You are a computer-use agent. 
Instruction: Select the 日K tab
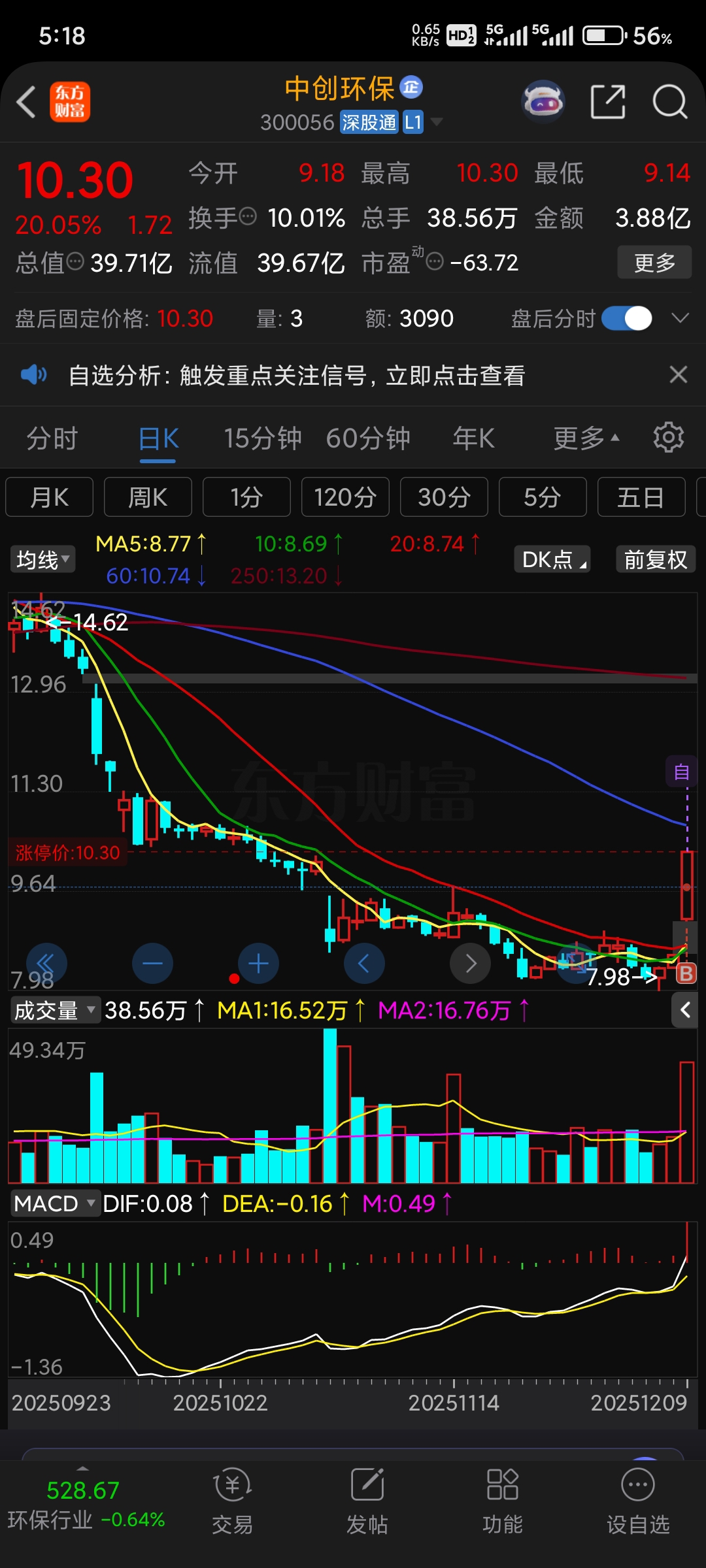pos(158,438)
